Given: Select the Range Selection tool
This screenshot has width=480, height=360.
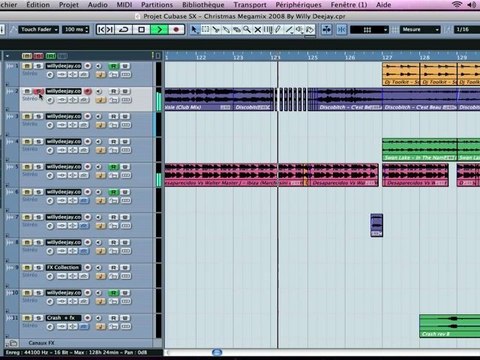Looking at the screenshot, I should coord(205,30).
